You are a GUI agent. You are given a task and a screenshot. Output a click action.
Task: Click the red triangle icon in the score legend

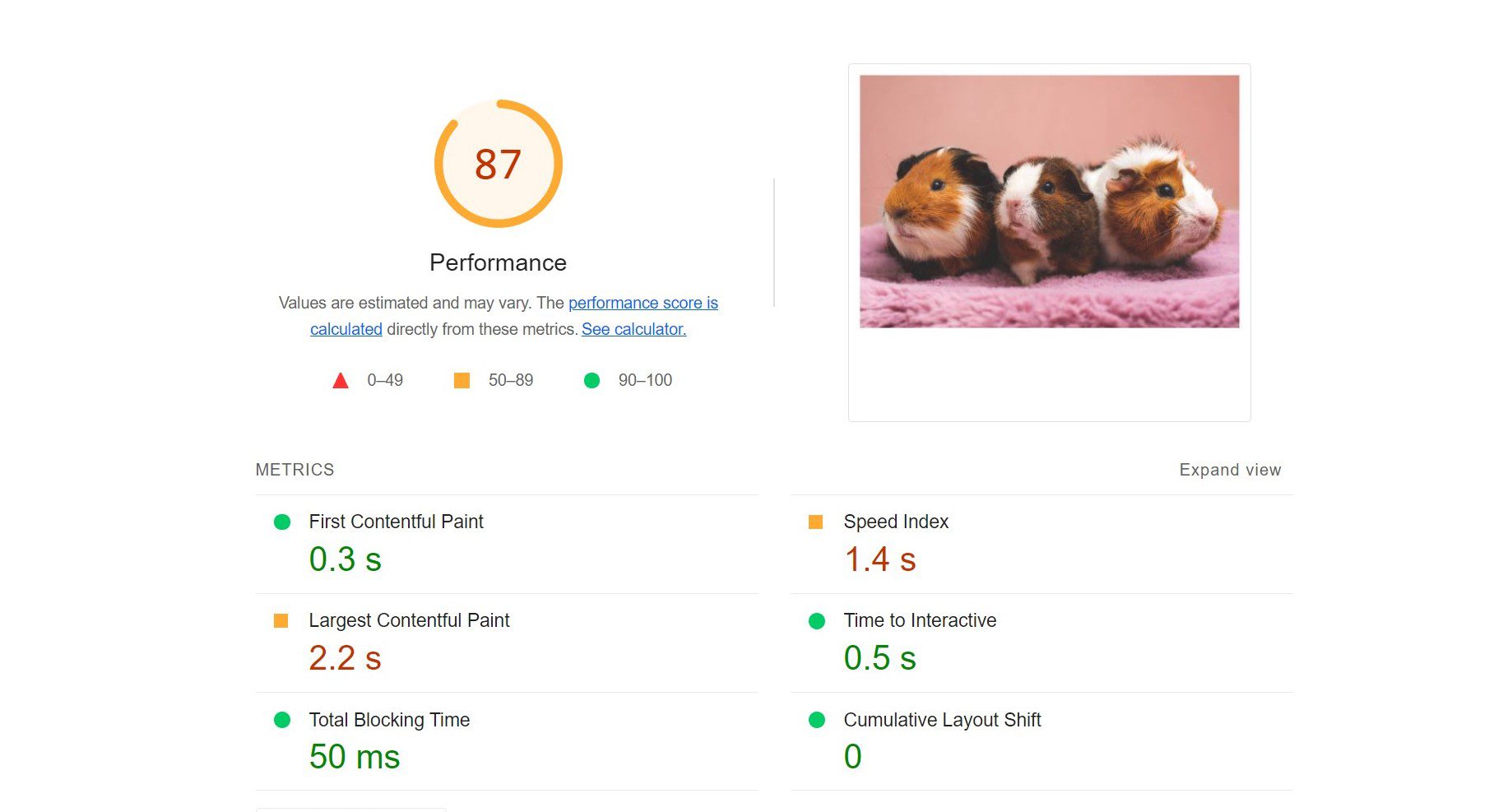tap(341, 380)
